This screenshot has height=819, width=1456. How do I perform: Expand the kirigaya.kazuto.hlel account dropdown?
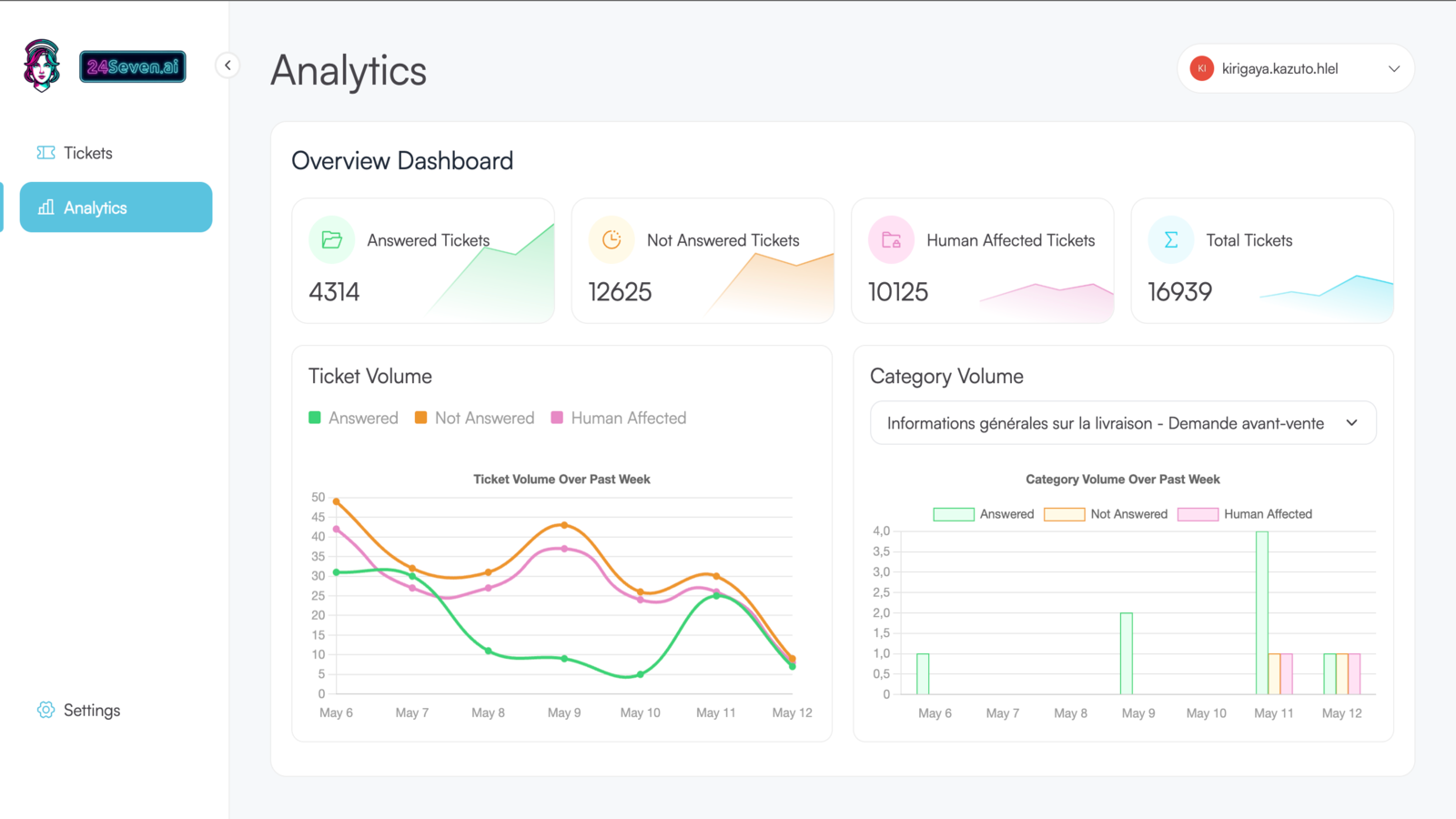[x=1294, y=68]
